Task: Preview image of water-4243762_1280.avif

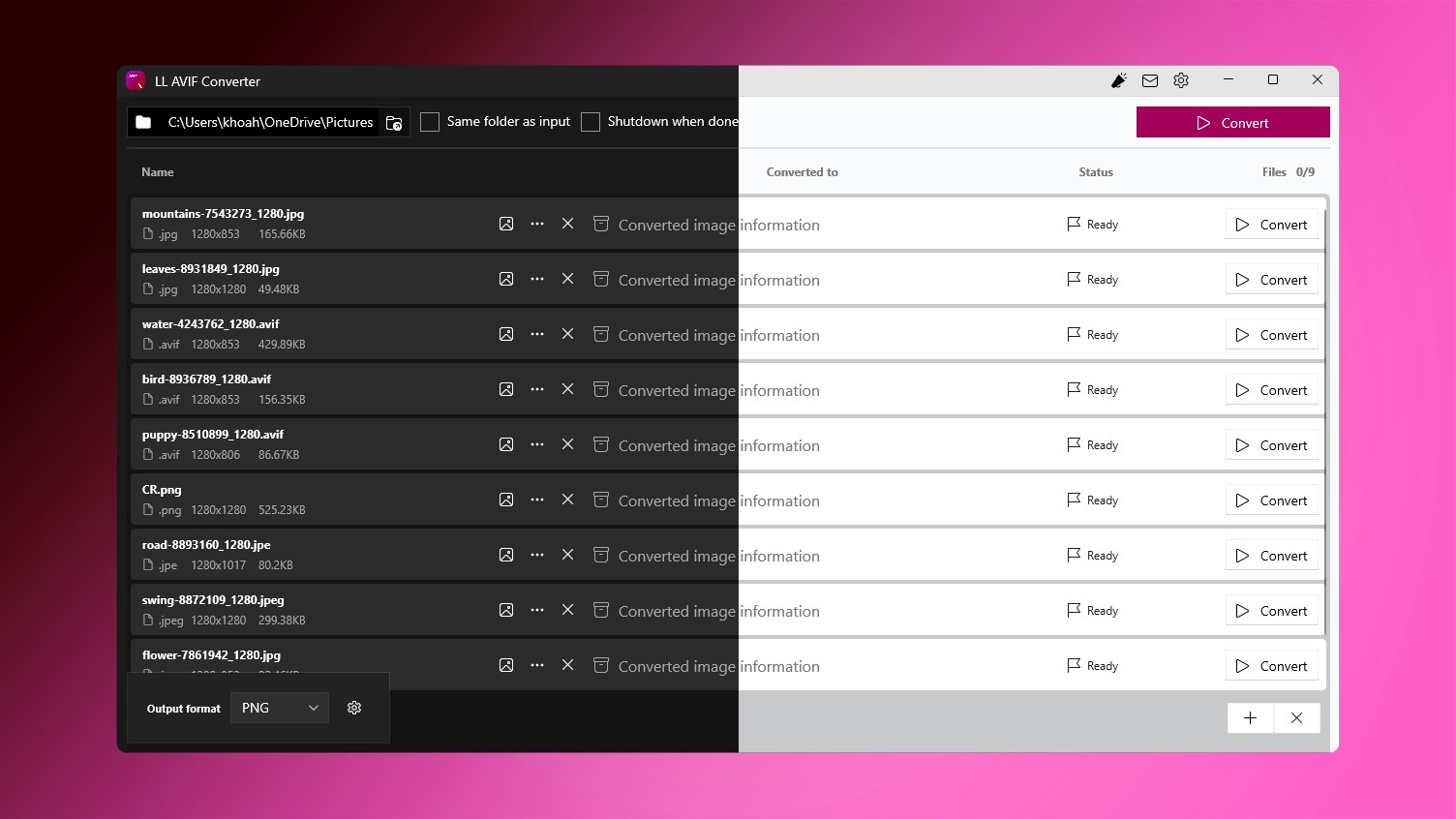Action: [506, 334]
